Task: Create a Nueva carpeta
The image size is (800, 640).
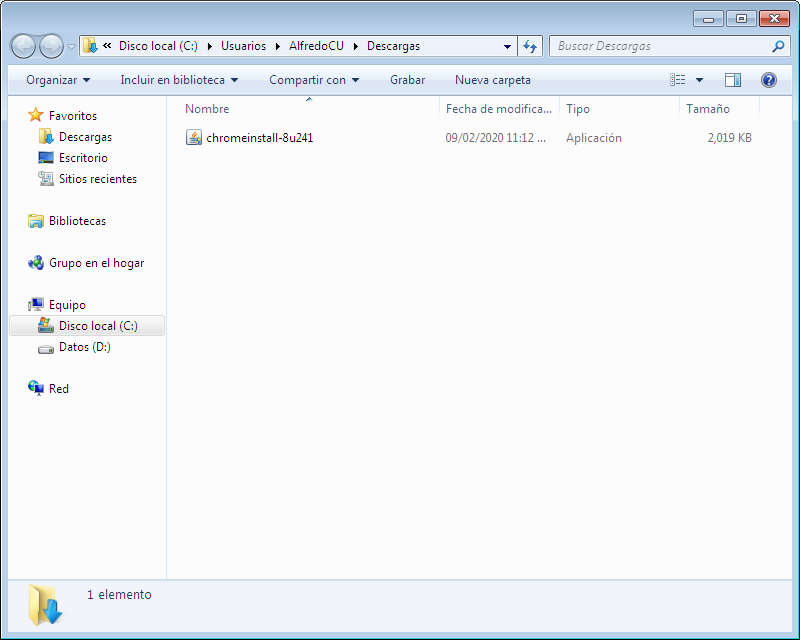Action: (x=493, y=80)
